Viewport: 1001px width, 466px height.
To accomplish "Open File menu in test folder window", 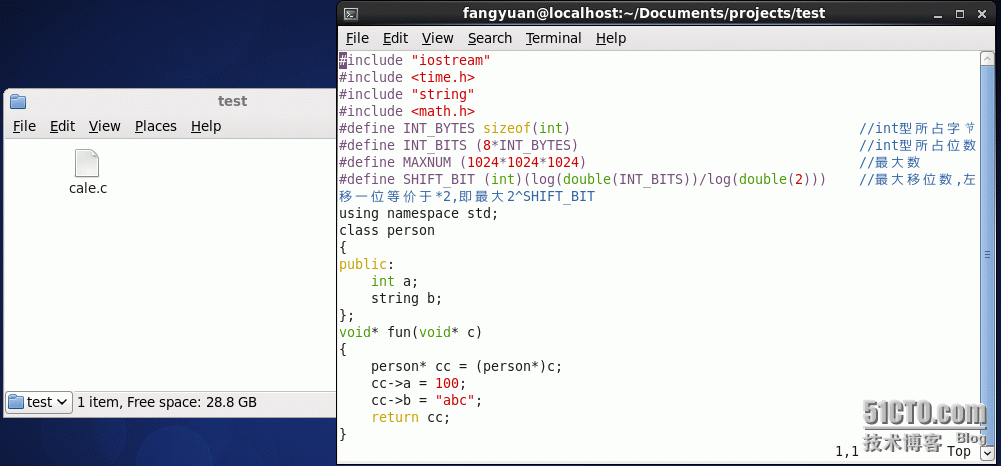I will 24,126.
